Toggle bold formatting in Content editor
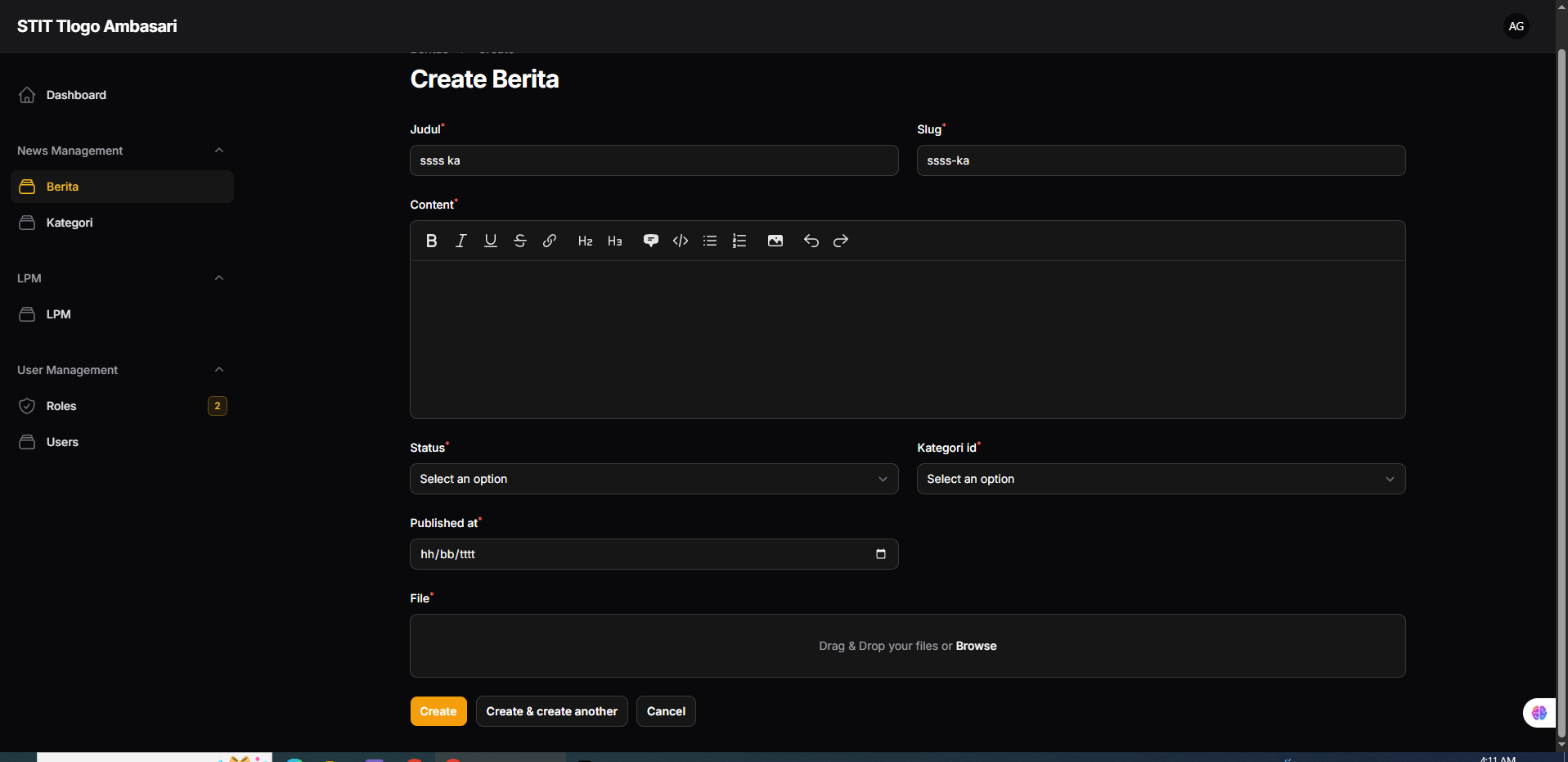Image resolution: width=1568 pixels, height=762 pixels. click(431, 241)
